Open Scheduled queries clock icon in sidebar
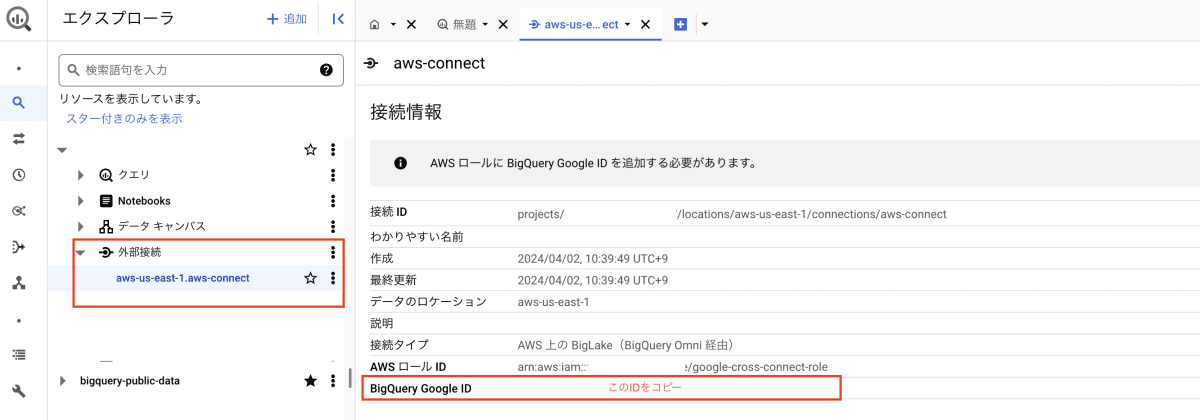 [19, 175]
